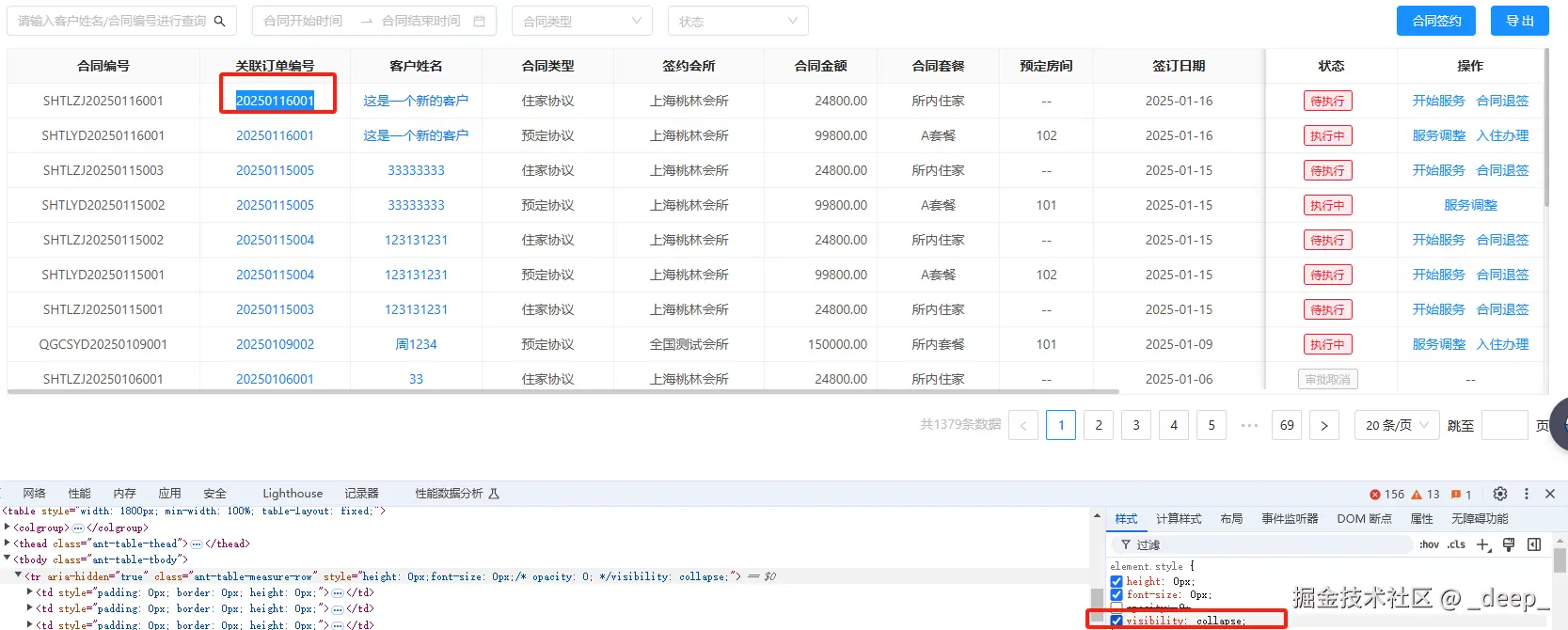Click the table's vertical scrollbar
This screenshot has height=630, width=1568.
click(x=1545, y=127)
